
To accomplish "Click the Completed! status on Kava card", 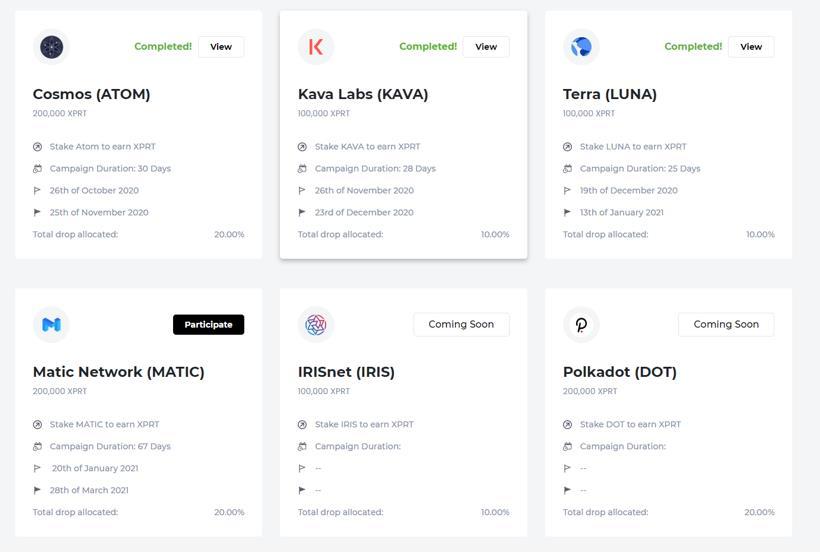I will point(428,47).
